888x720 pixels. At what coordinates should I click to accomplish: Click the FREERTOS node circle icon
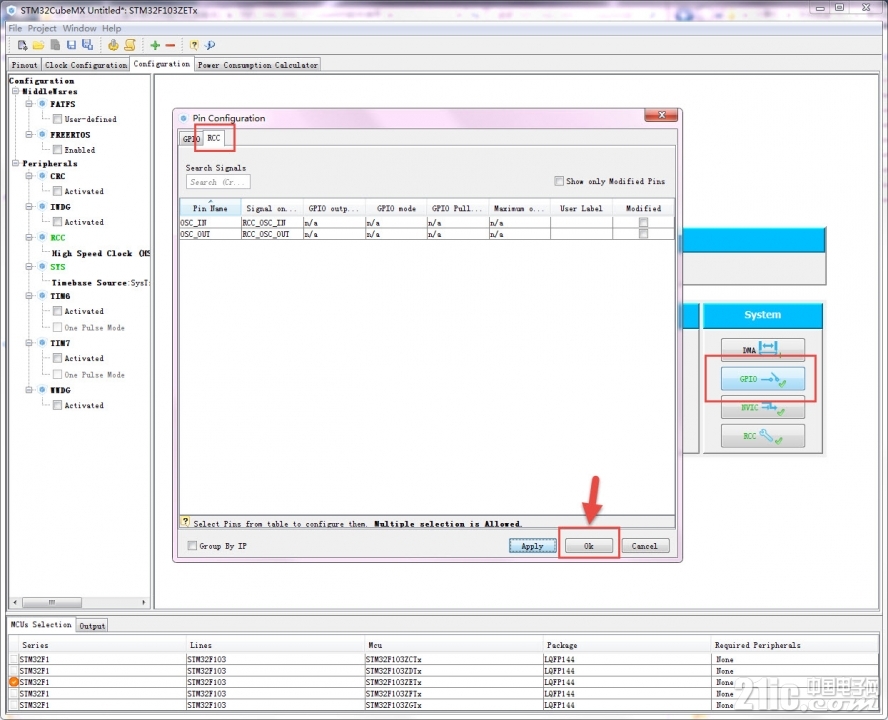pos(42,134)
